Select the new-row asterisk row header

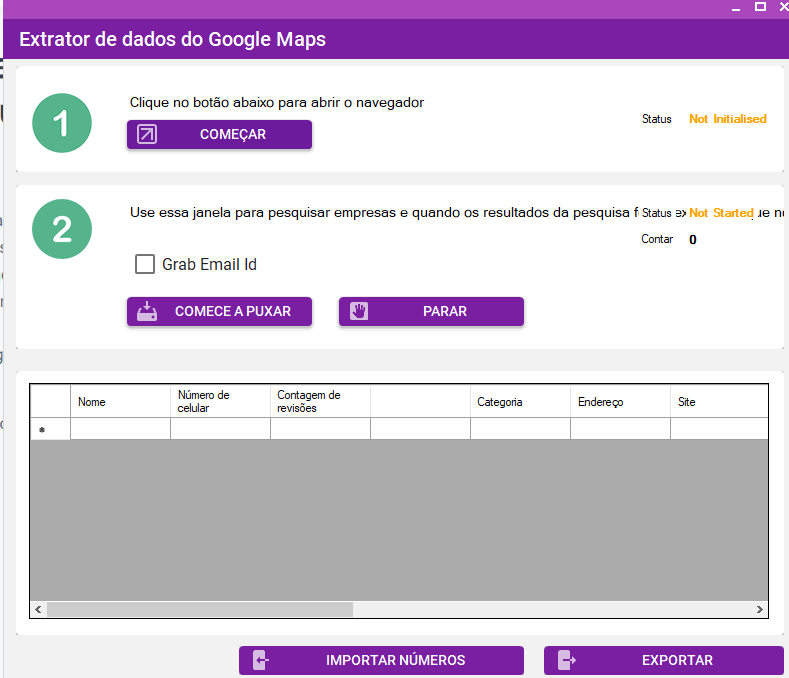coord(50,429)
